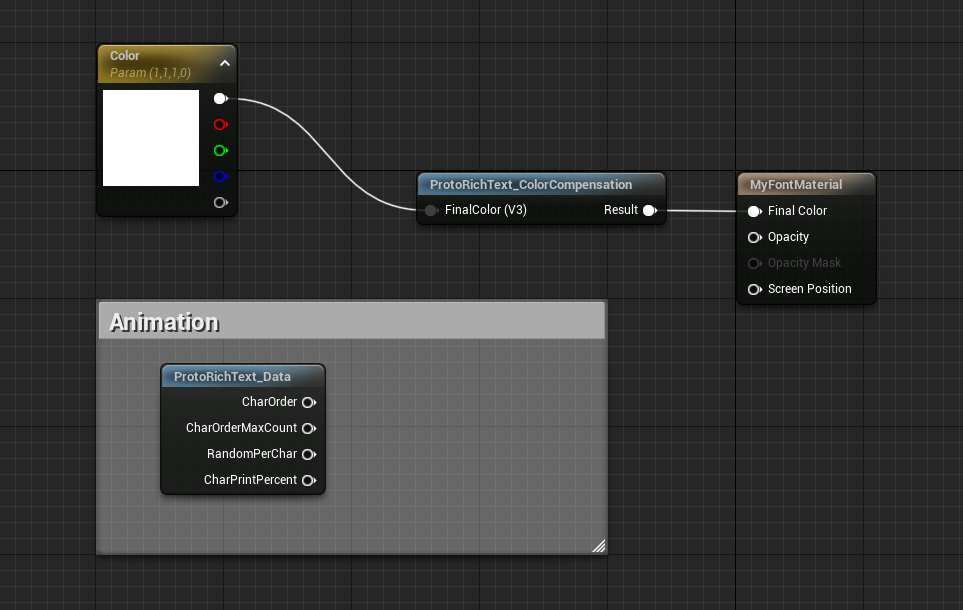Image resolution: width=963 pixels, height=610 pixels.
Task: Click the white RGB output pin on Color node
Action: (x=220, y=99)
